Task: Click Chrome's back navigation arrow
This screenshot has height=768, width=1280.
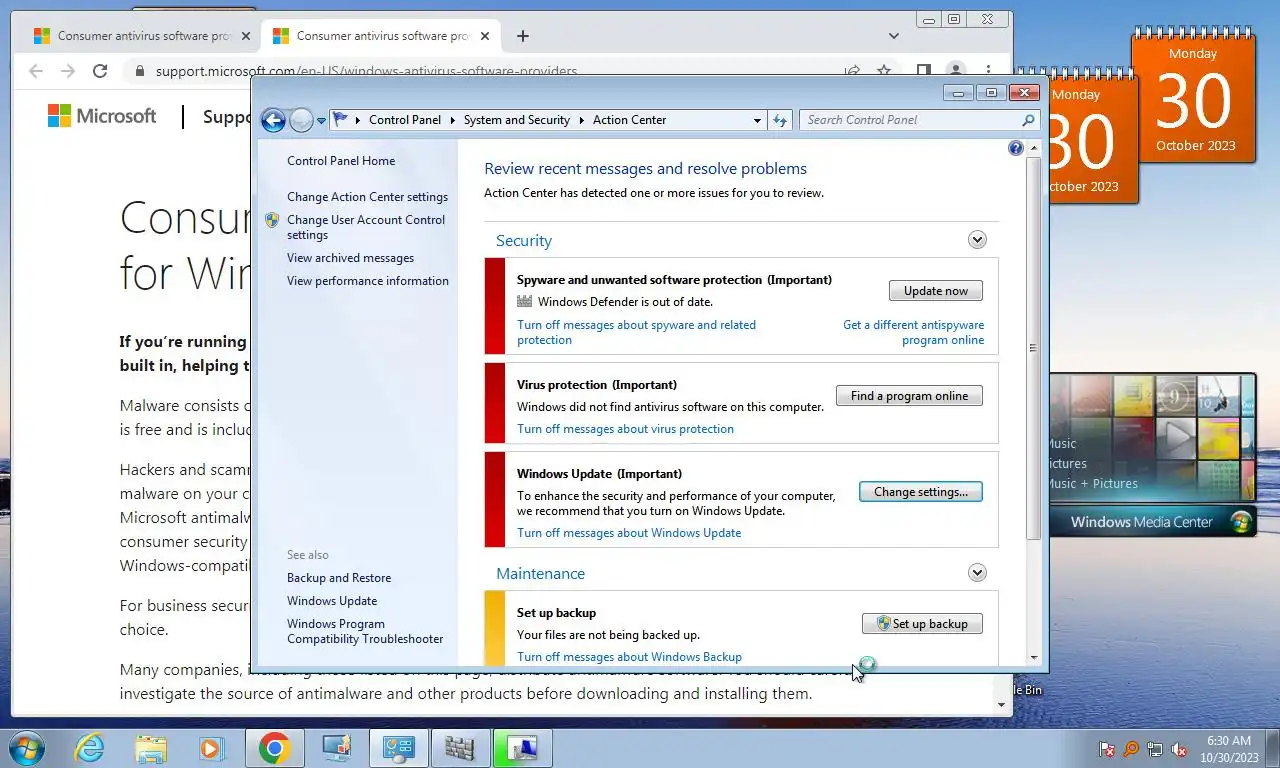Action: (x=36, y=71)
